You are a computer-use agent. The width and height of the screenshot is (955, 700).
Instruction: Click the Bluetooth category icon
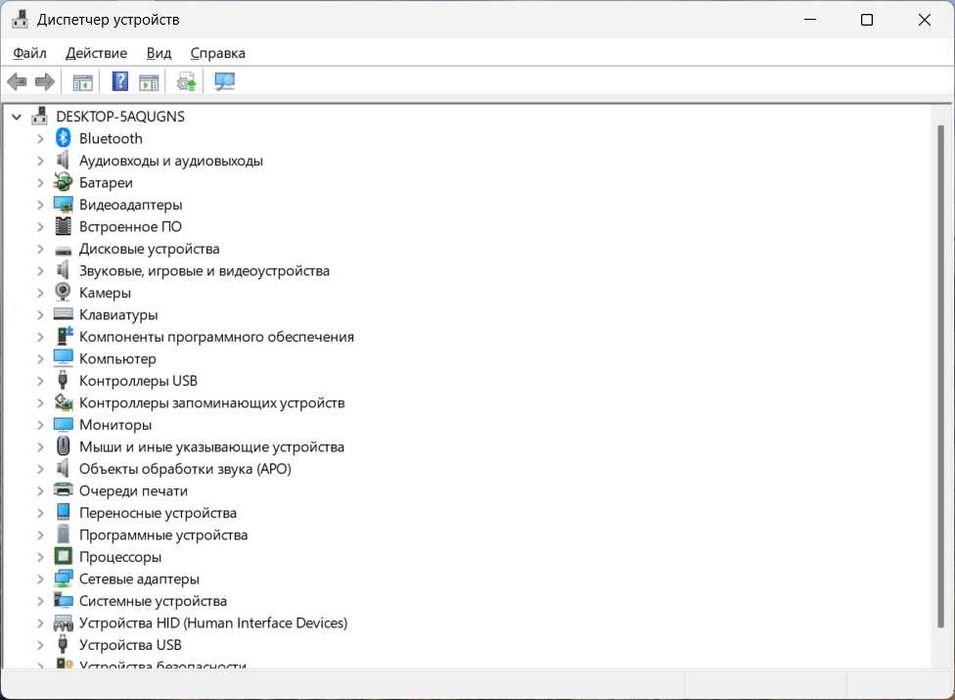tap(63, 138)
